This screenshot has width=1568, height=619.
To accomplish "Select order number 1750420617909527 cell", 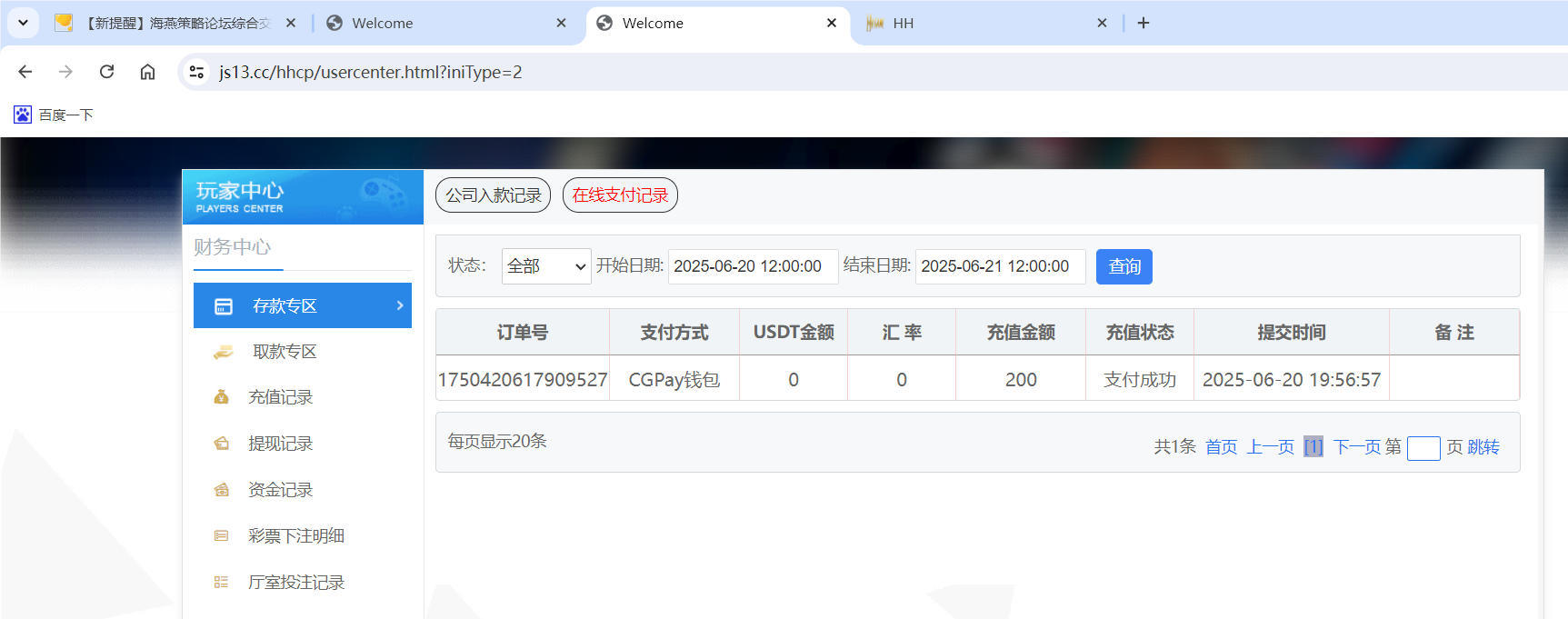I will [523, 380].
